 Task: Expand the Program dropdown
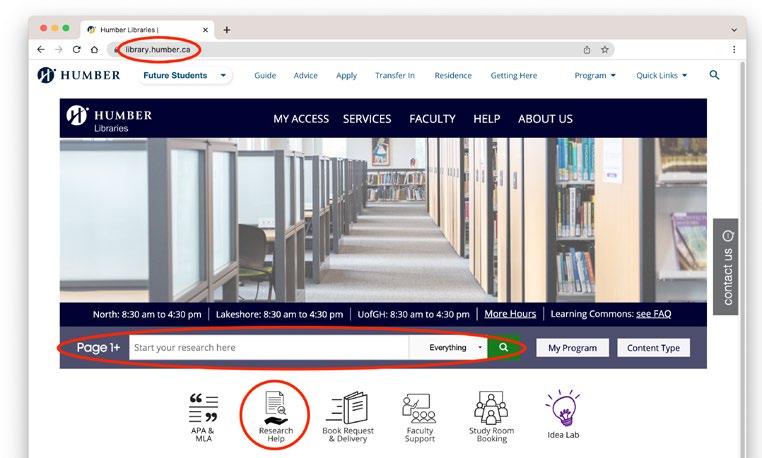click(595, 75)
